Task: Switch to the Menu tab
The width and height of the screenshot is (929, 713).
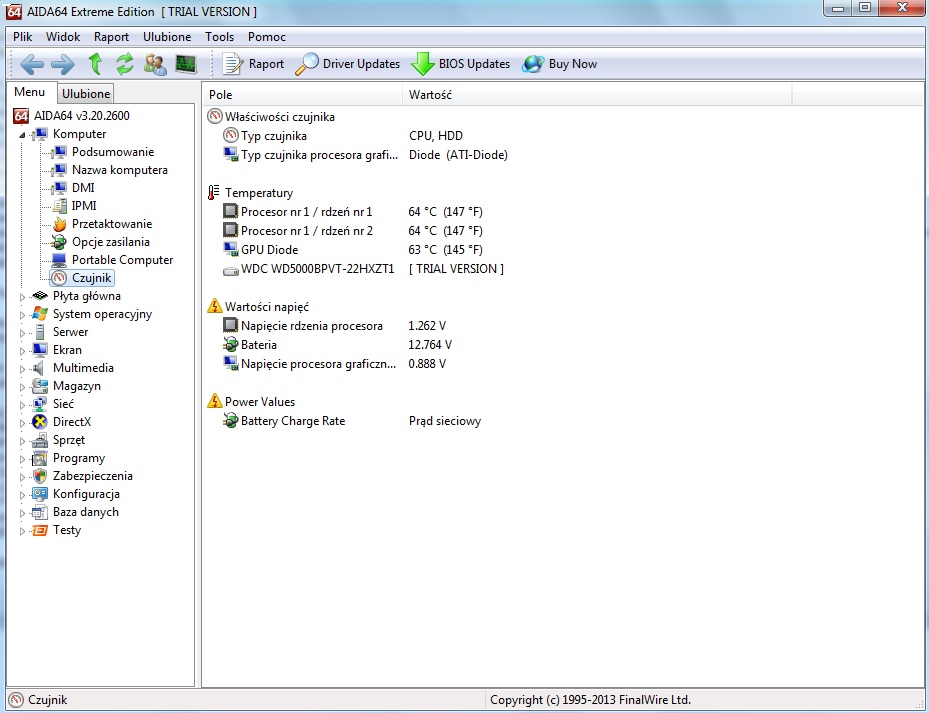Action: click(x=30, y=92)
